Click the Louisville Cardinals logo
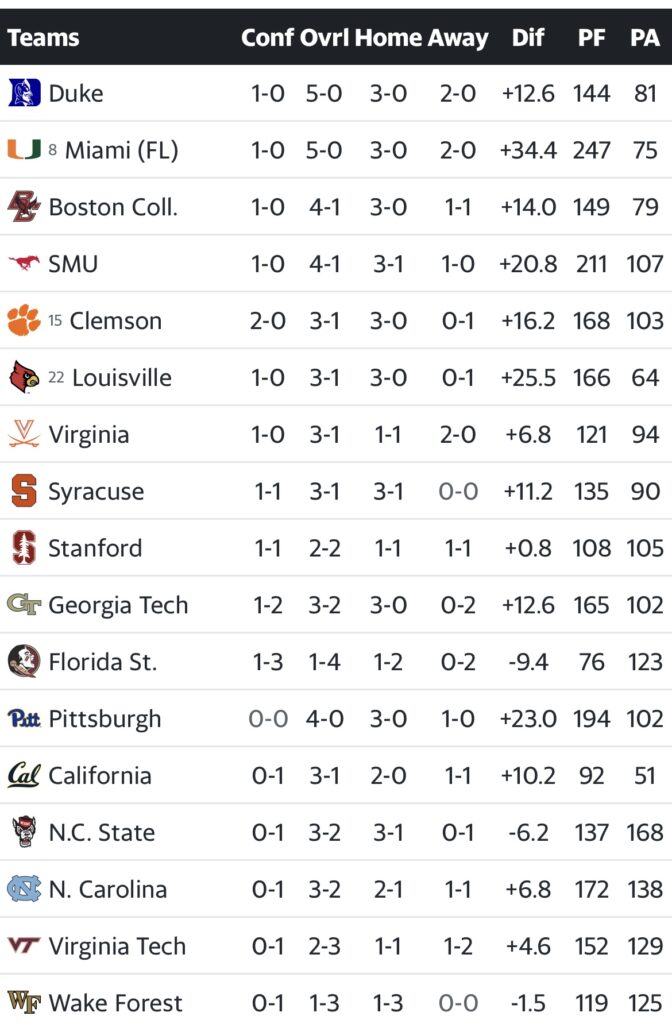This screenshot has height=1024, width=672. pyautogui.click(x=24, y=378)
